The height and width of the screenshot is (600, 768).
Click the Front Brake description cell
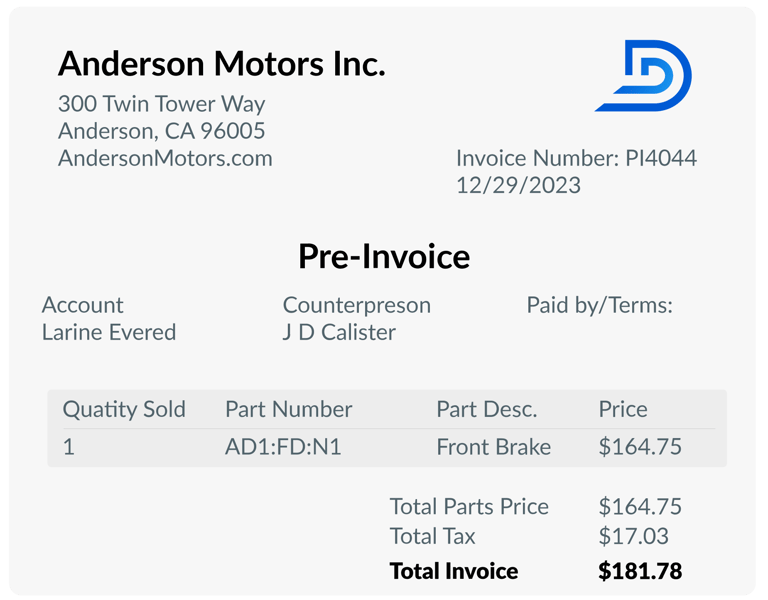coord(494,447)
